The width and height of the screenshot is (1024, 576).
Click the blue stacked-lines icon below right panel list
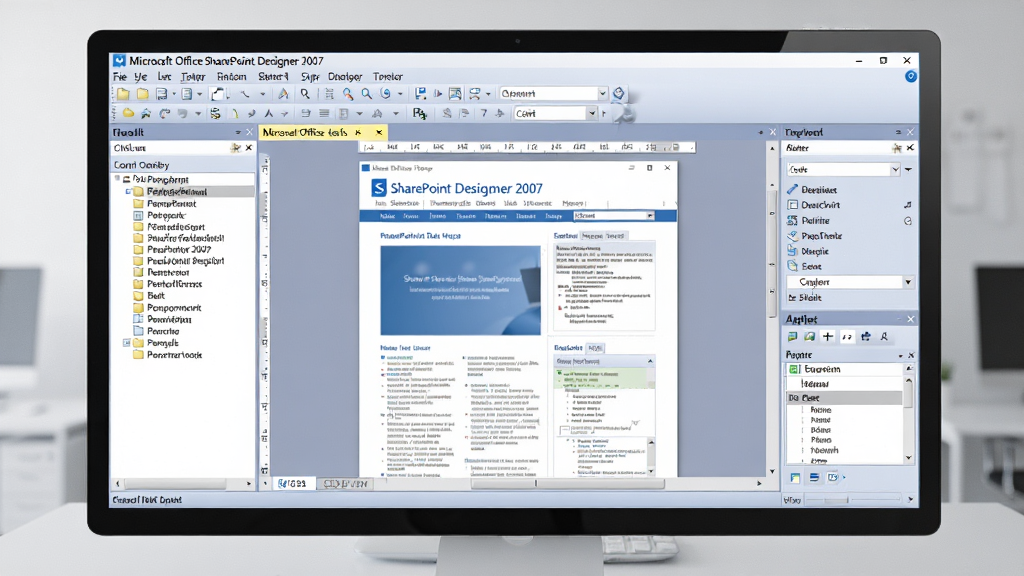coord(814,477)
